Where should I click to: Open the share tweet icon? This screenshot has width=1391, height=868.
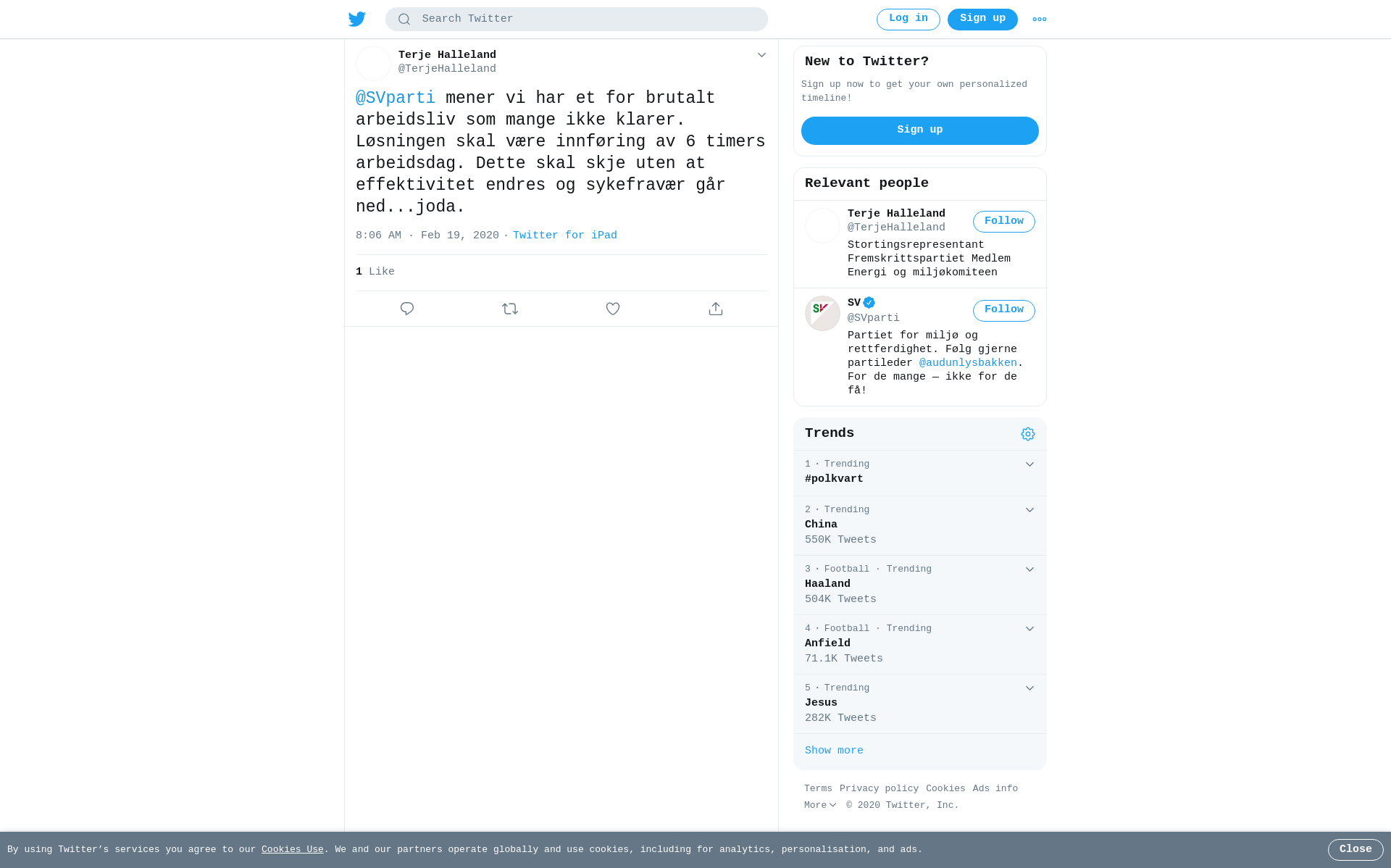click(x=716, y=309)
